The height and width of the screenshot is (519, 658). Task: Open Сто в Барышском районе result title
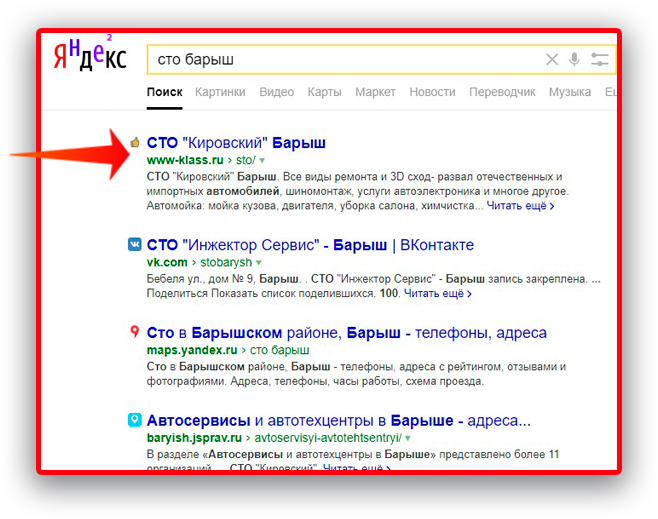pos(347,333)
